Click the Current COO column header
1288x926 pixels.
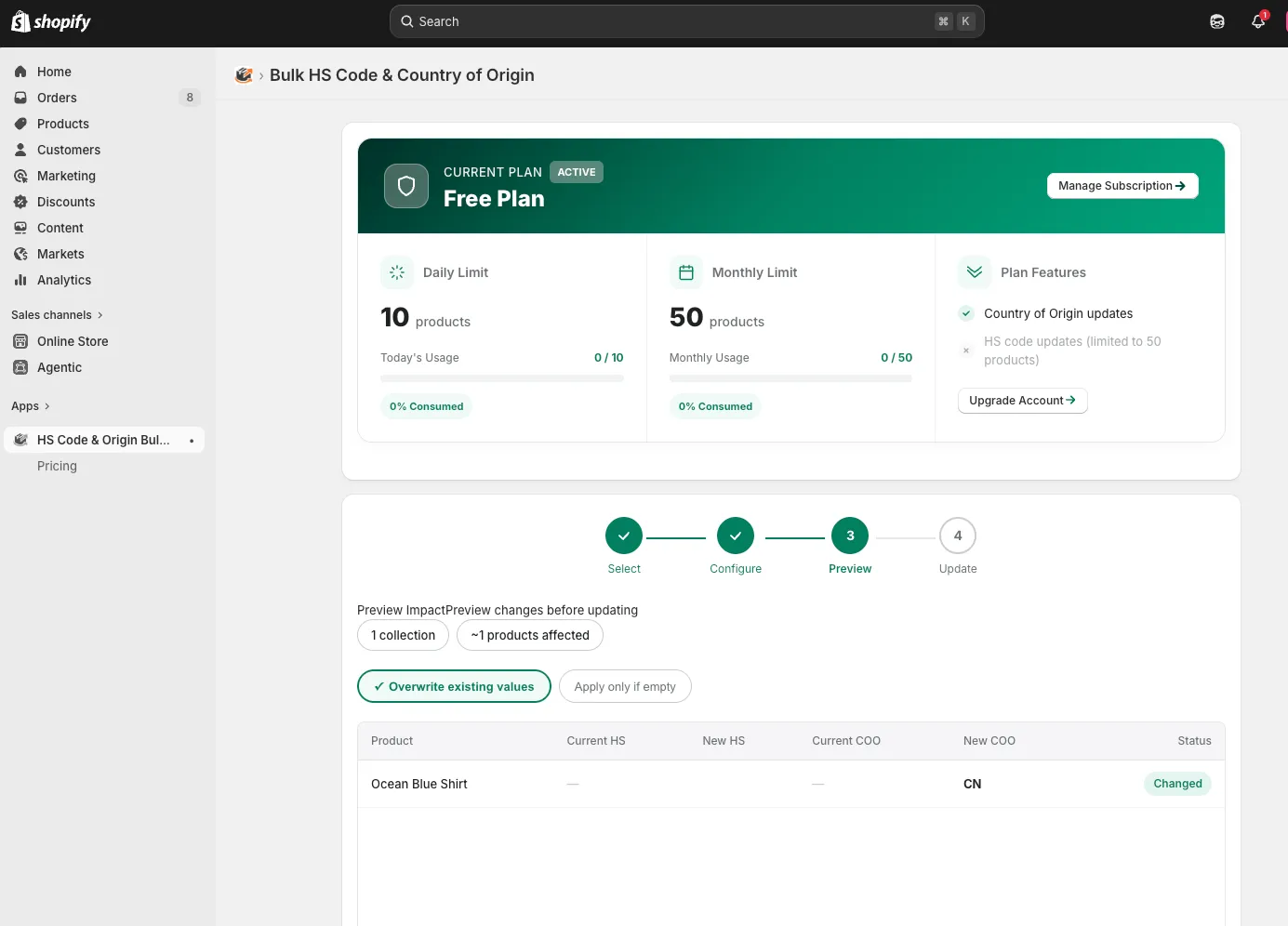click(846, 741)
